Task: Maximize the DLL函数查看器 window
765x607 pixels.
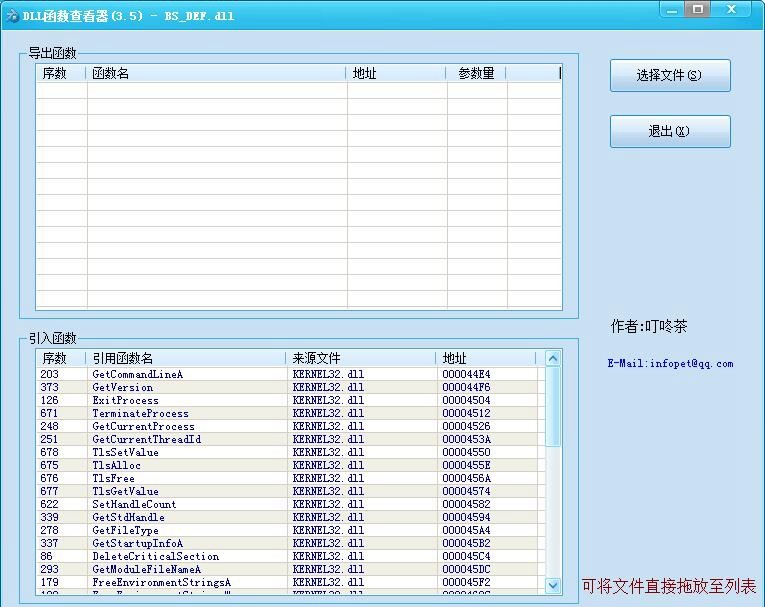Action: tap(698, 10)
